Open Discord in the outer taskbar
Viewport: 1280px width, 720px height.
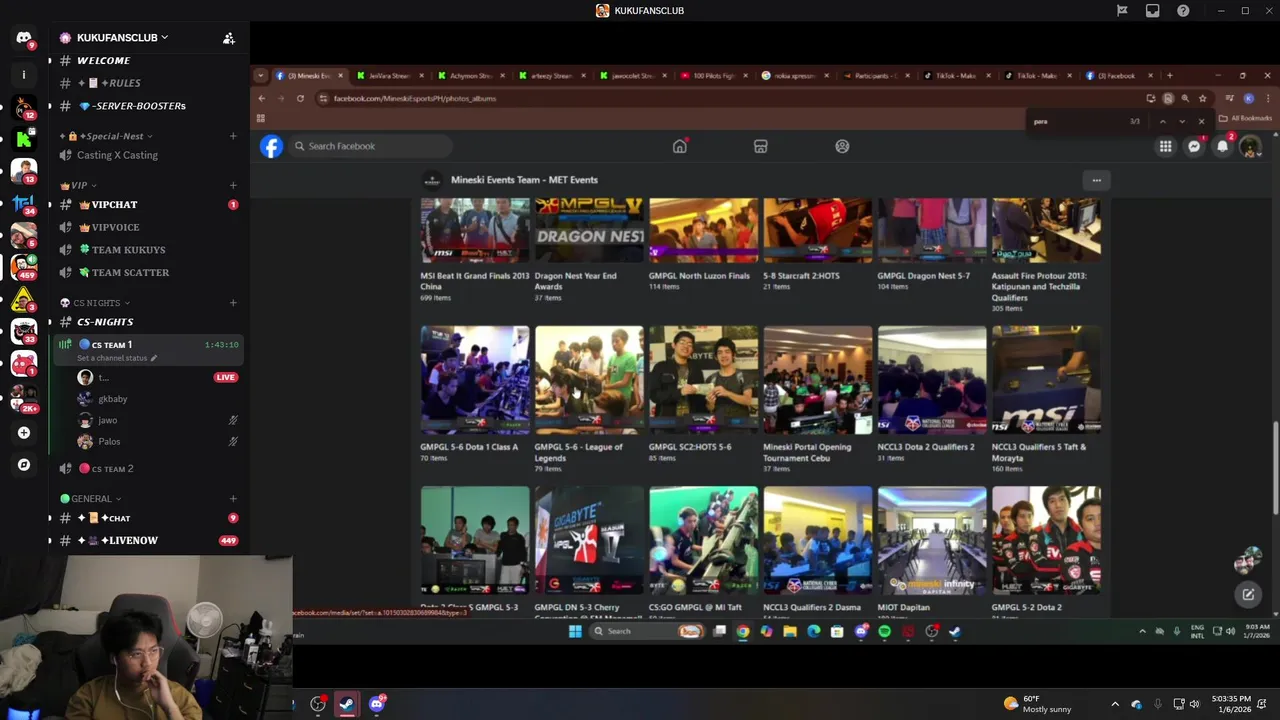(x=377, y=704)
